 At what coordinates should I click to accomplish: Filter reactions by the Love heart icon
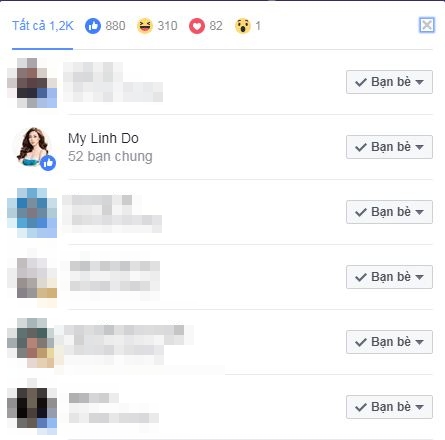pyautogui.click(x=197, y=26)
